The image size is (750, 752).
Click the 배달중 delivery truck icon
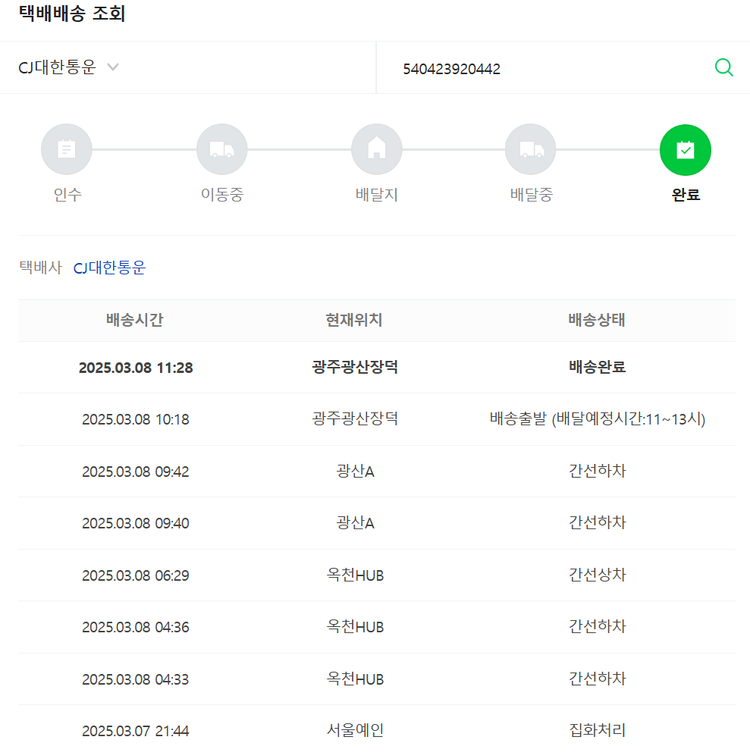coord(531,150)
